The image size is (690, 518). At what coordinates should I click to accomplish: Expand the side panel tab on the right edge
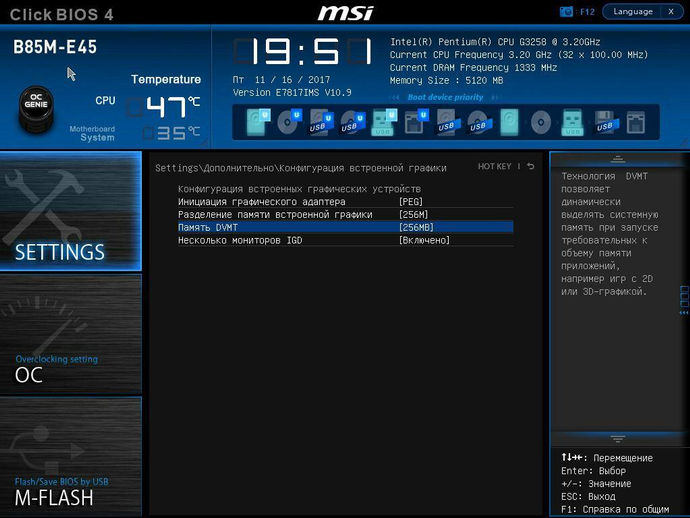[684, 300]
